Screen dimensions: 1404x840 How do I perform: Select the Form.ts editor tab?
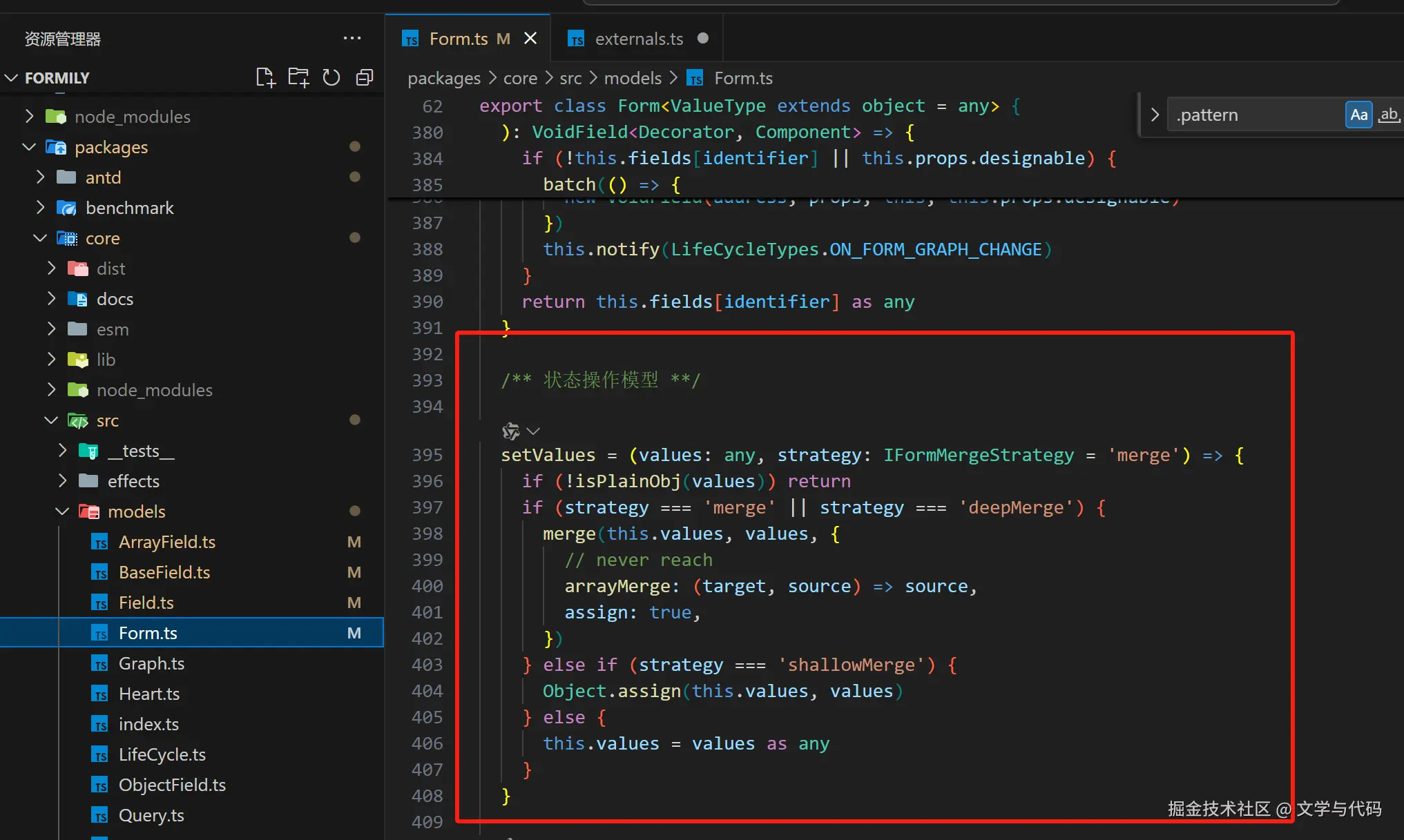click(458, 39)
